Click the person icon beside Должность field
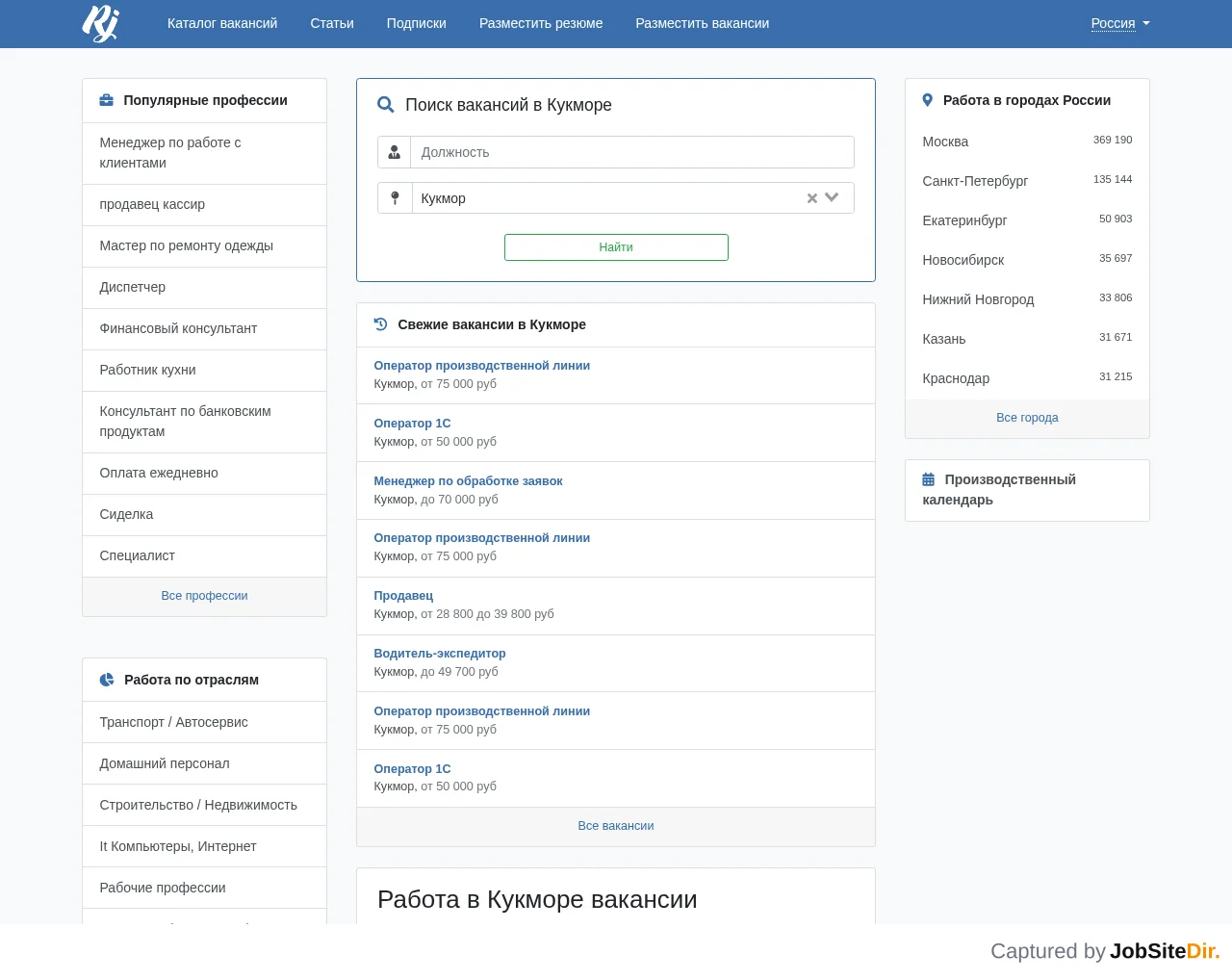Screen dimensions: 1232x980 (x=395, y=152)
